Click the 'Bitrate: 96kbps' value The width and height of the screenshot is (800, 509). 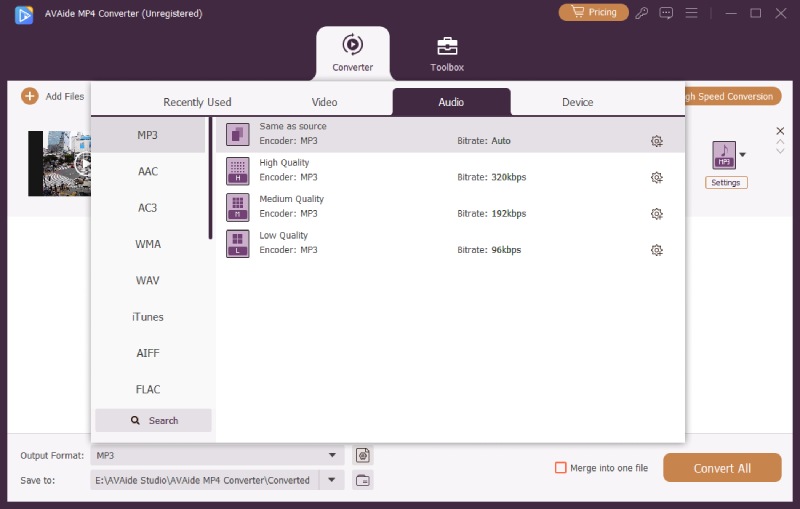(489, 250)
